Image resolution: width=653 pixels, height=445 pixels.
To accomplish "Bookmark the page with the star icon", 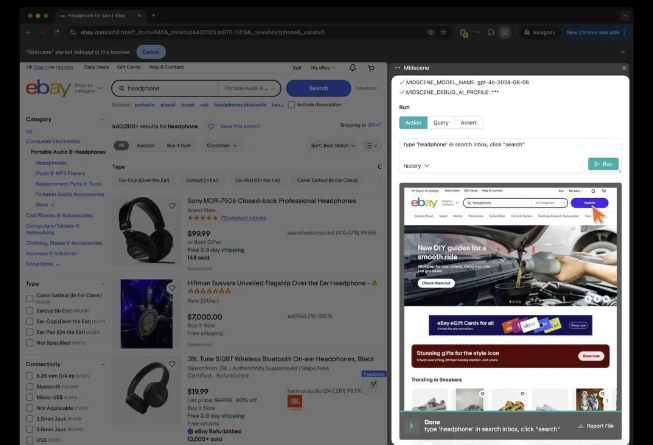I will click(444, 32).
